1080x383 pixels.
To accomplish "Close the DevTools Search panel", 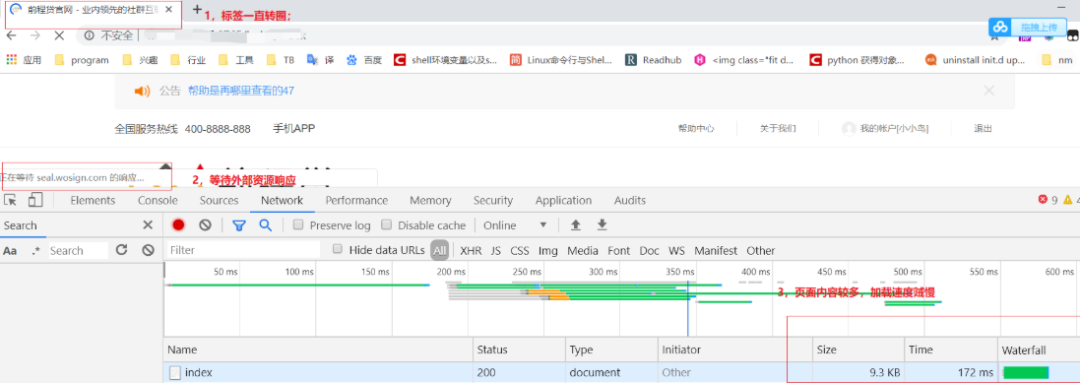I will [x=147, y=225].
